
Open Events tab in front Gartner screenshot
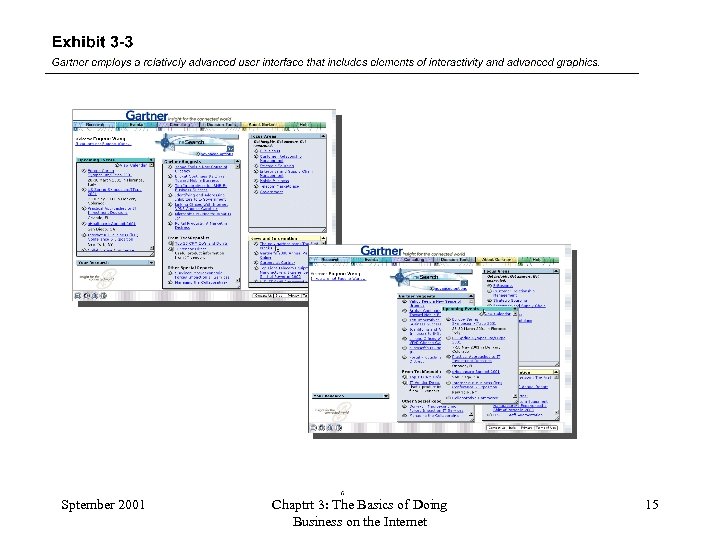371,259
